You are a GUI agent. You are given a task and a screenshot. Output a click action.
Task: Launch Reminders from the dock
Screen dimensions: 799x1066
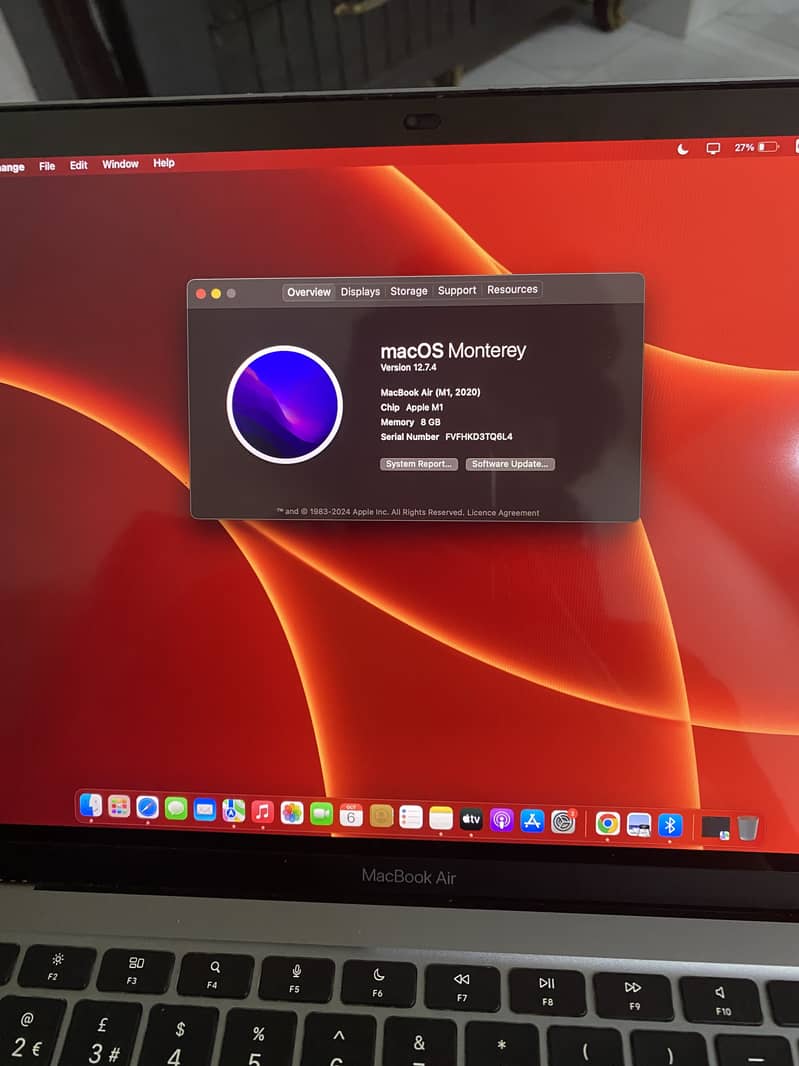tap(411, 817)
